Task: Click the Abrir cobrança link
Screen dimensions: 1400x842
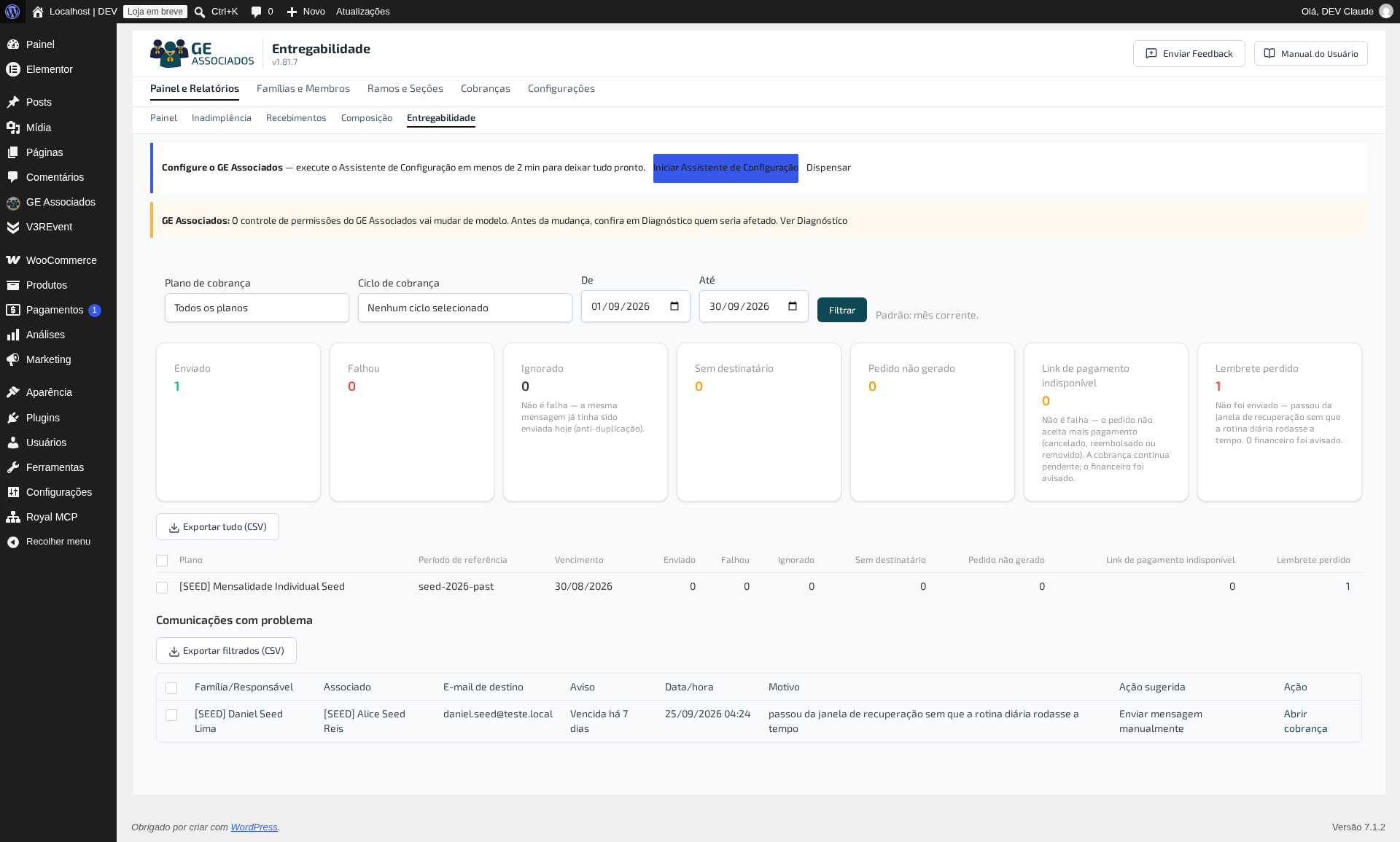Action: tap(1305, 721)
